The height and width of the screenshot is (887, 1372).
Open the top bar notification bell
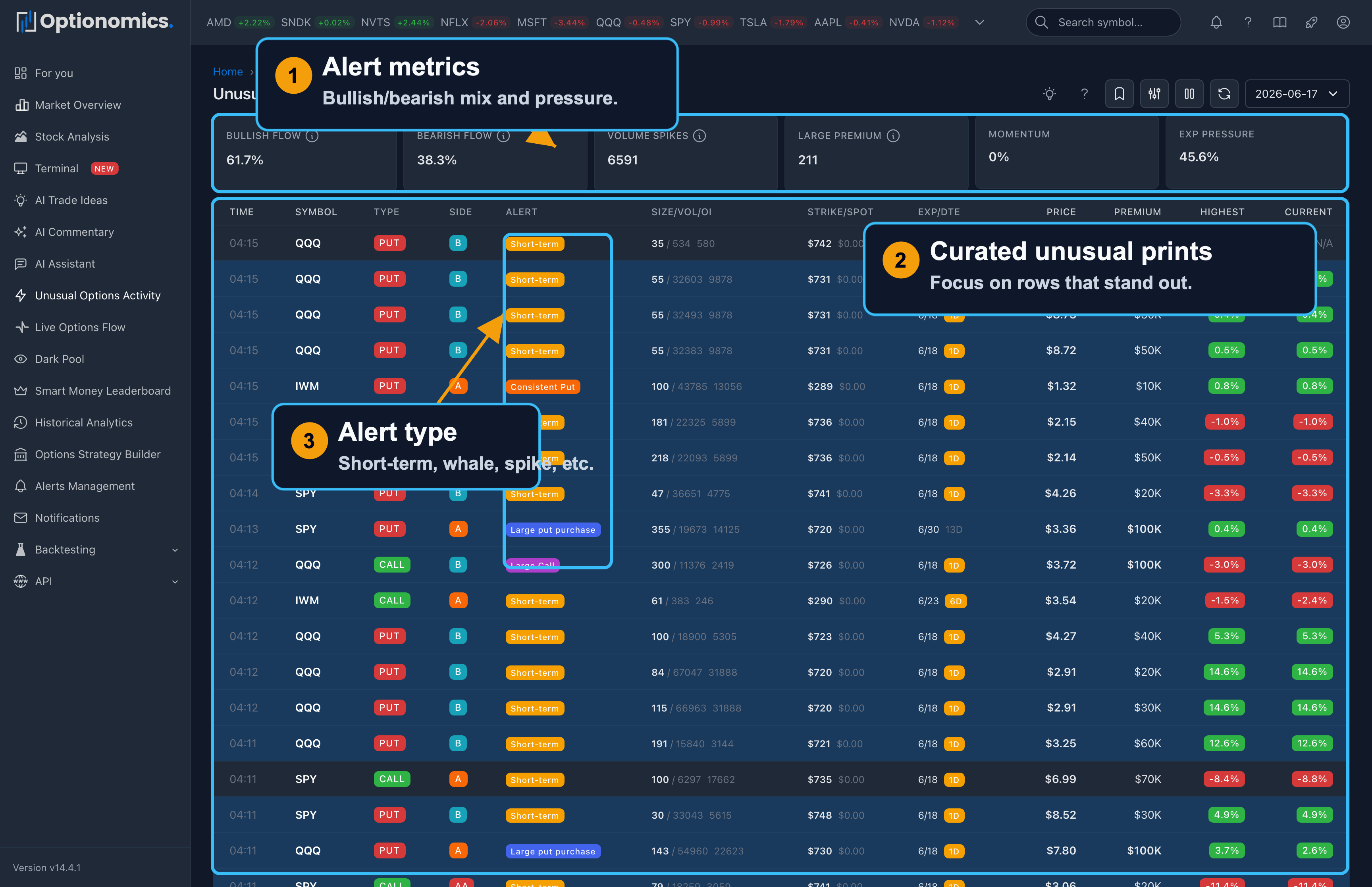pos(1216,23)
